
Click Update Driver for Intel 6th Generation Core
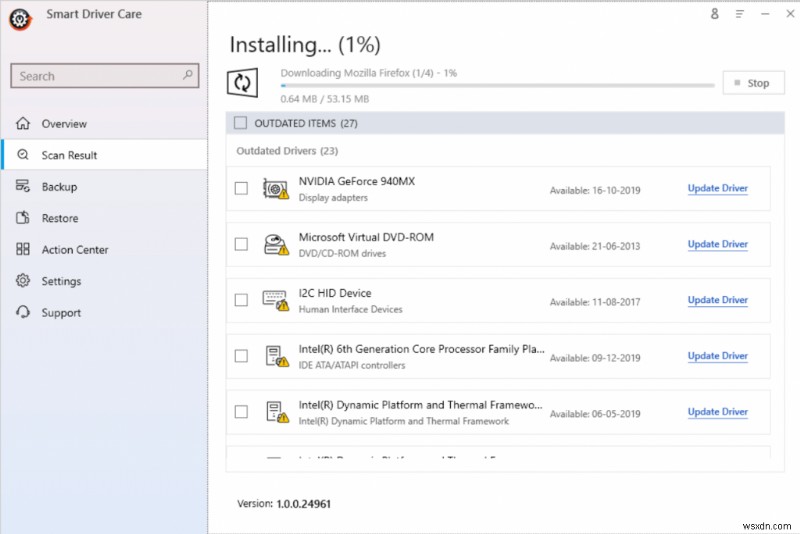[717, 355]
